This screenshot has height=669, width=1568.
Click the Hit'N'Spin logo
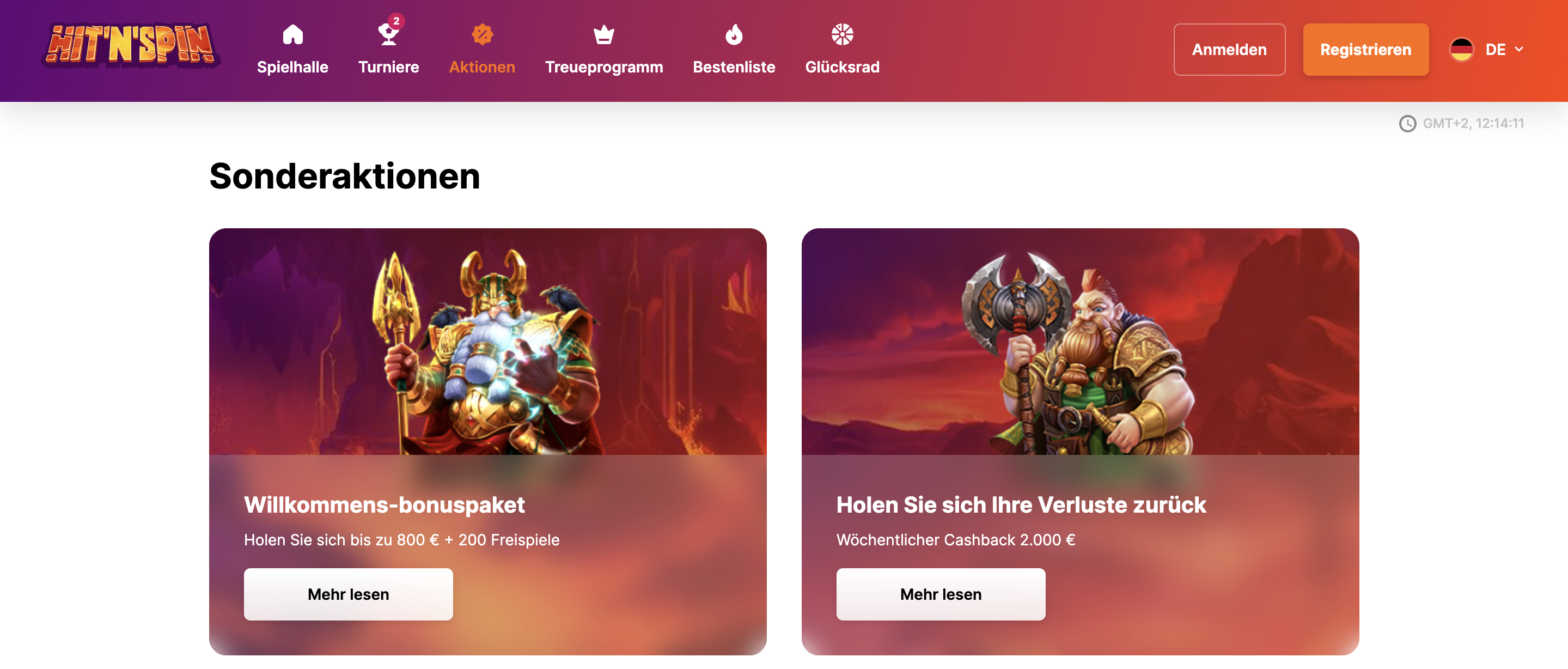click(x=131, y=45)
